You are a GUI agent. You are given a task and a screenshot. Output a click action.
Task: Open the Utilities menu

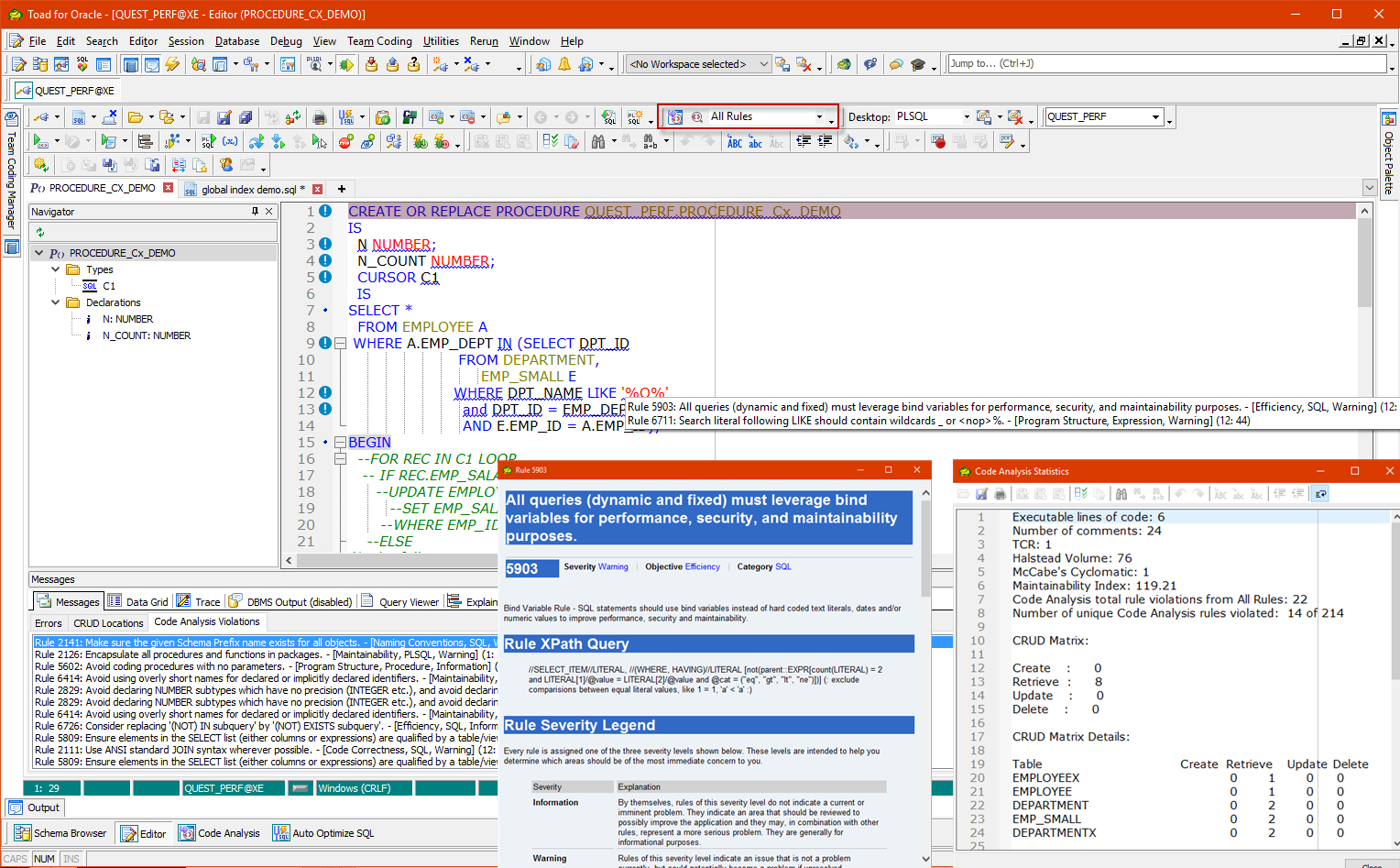[441, 41]
